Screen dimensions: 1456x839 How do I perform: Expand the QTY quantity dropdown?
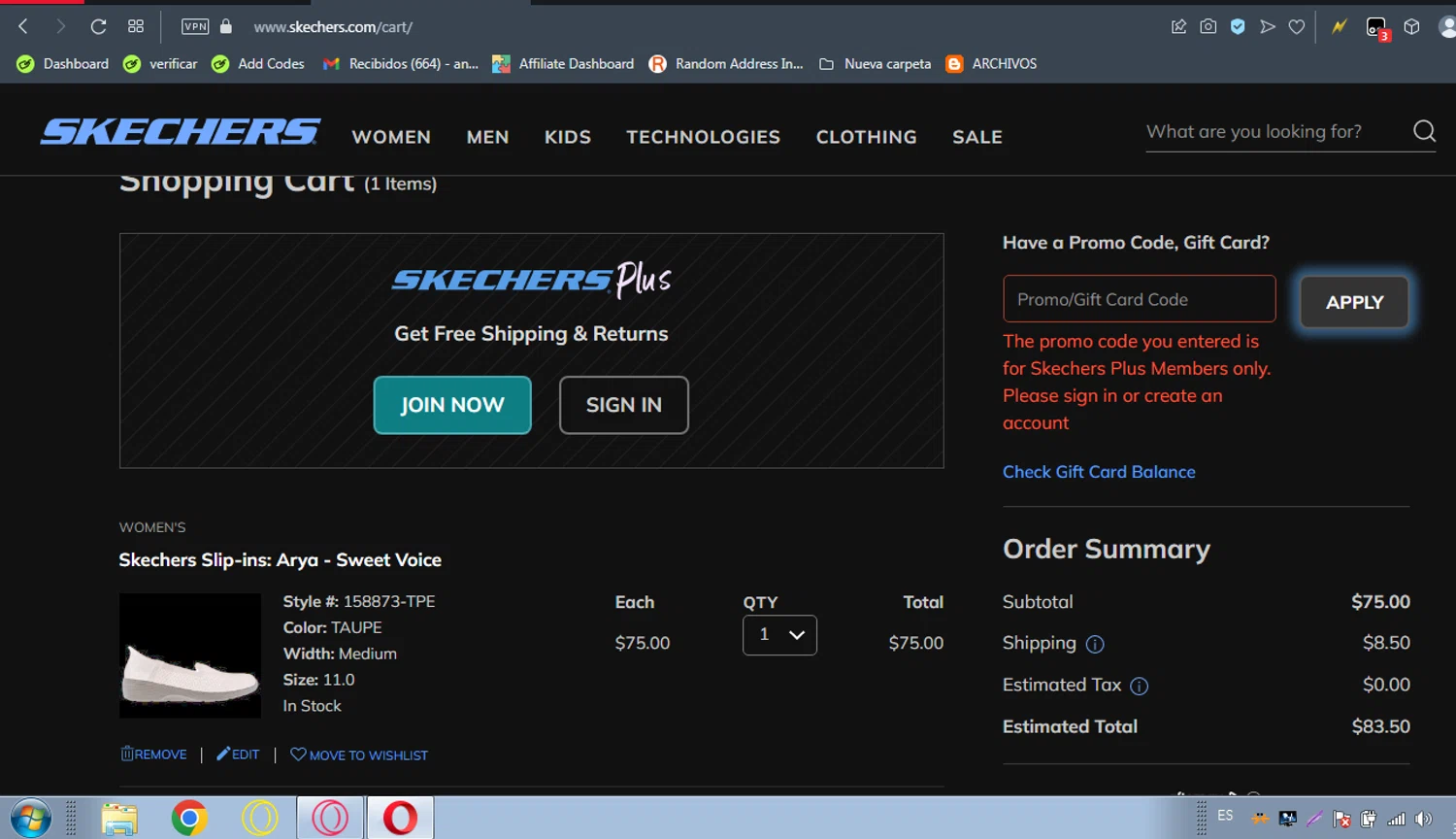779,635
